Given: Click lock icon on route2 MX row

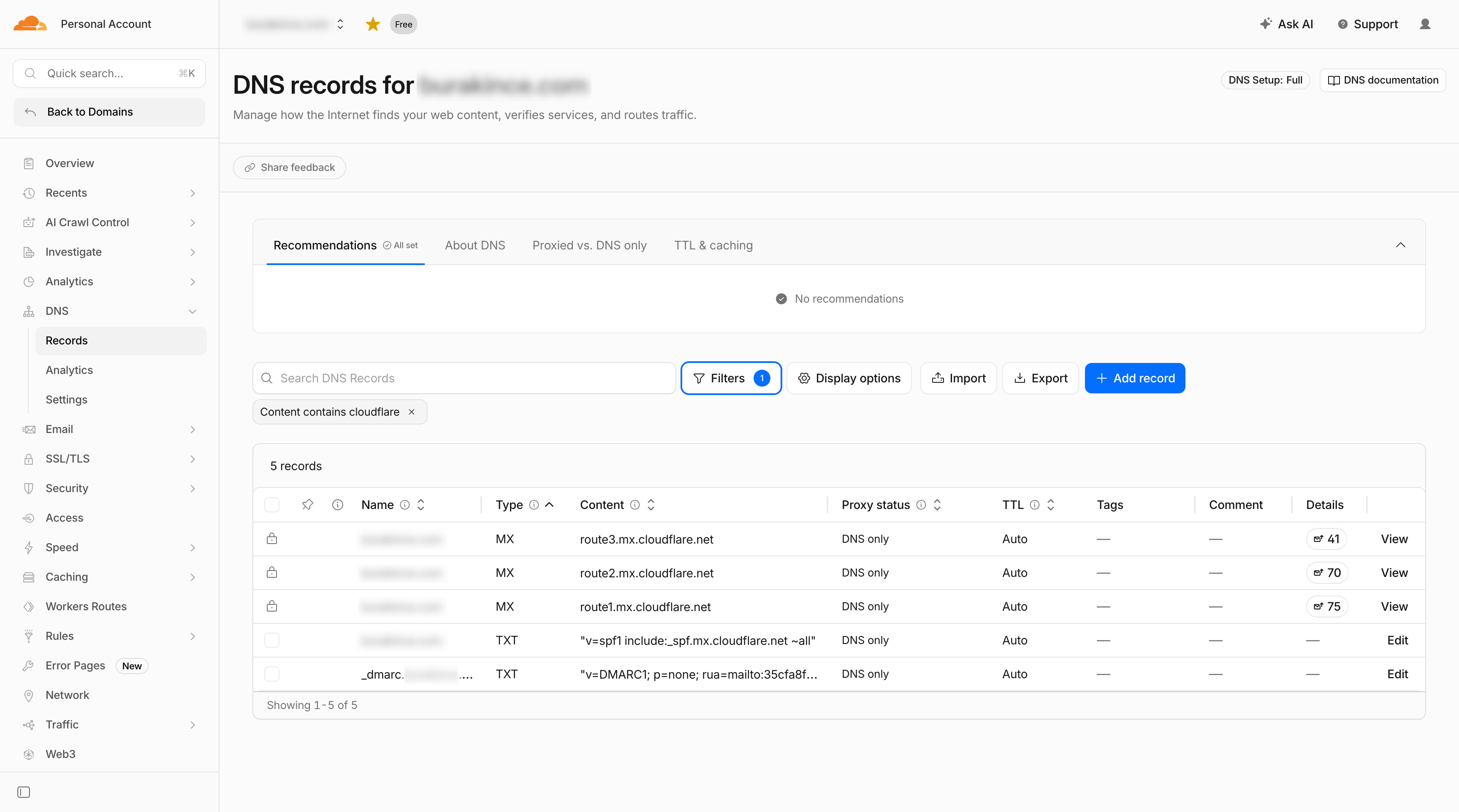Looking at the screenshot, I should click(272, 572).
